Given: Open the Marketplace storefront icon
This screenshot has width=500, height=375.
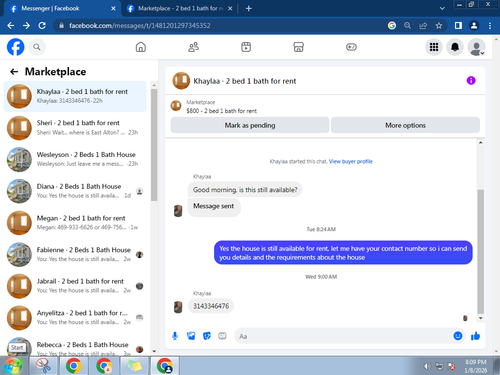Looking at the screenshot, I should click(298, 47).
